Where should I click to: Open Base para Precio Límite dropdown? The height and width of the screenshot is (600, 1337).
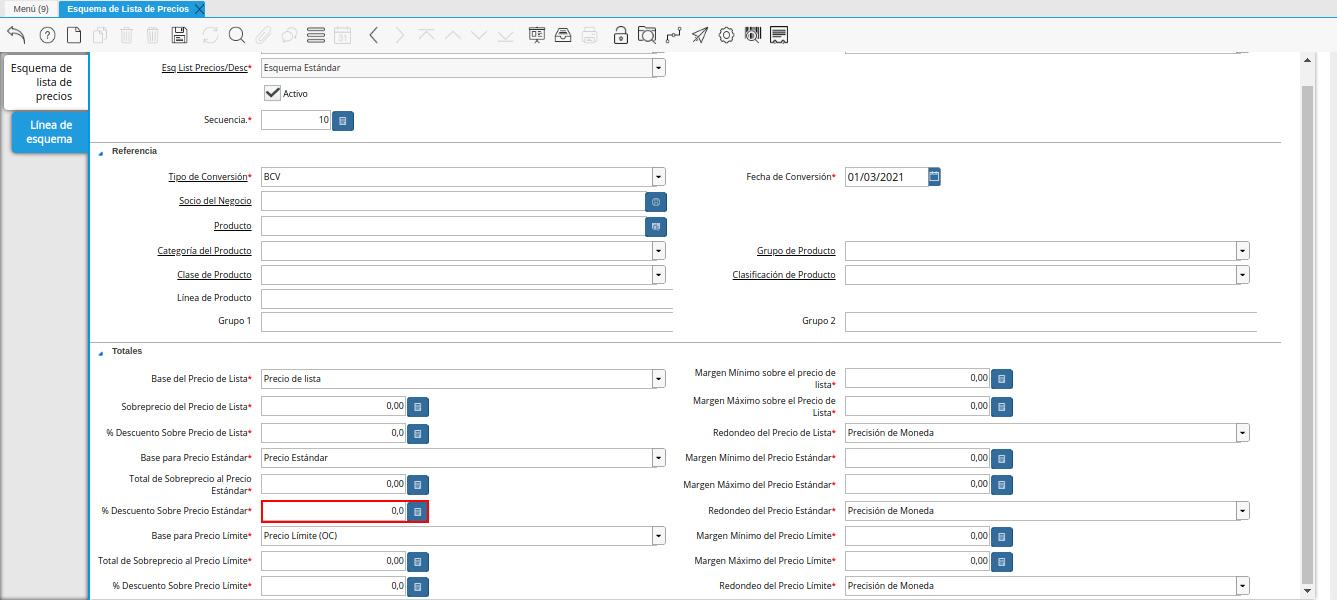tap(659, 536)
